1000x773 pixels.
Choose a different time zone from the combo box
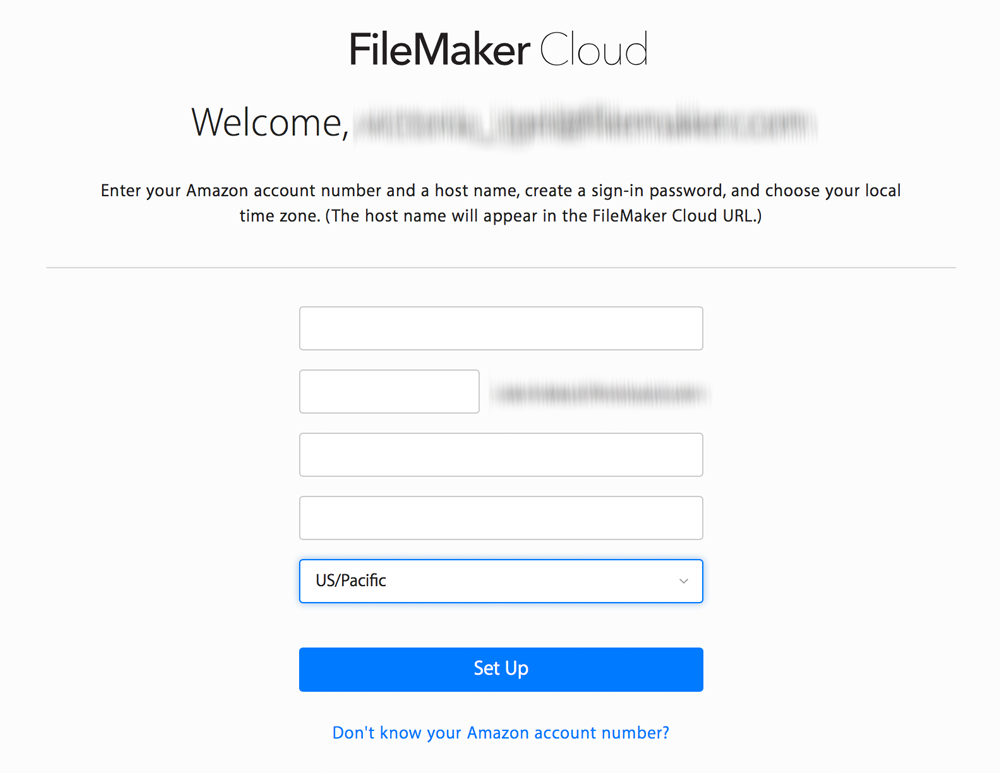(500, 581)
